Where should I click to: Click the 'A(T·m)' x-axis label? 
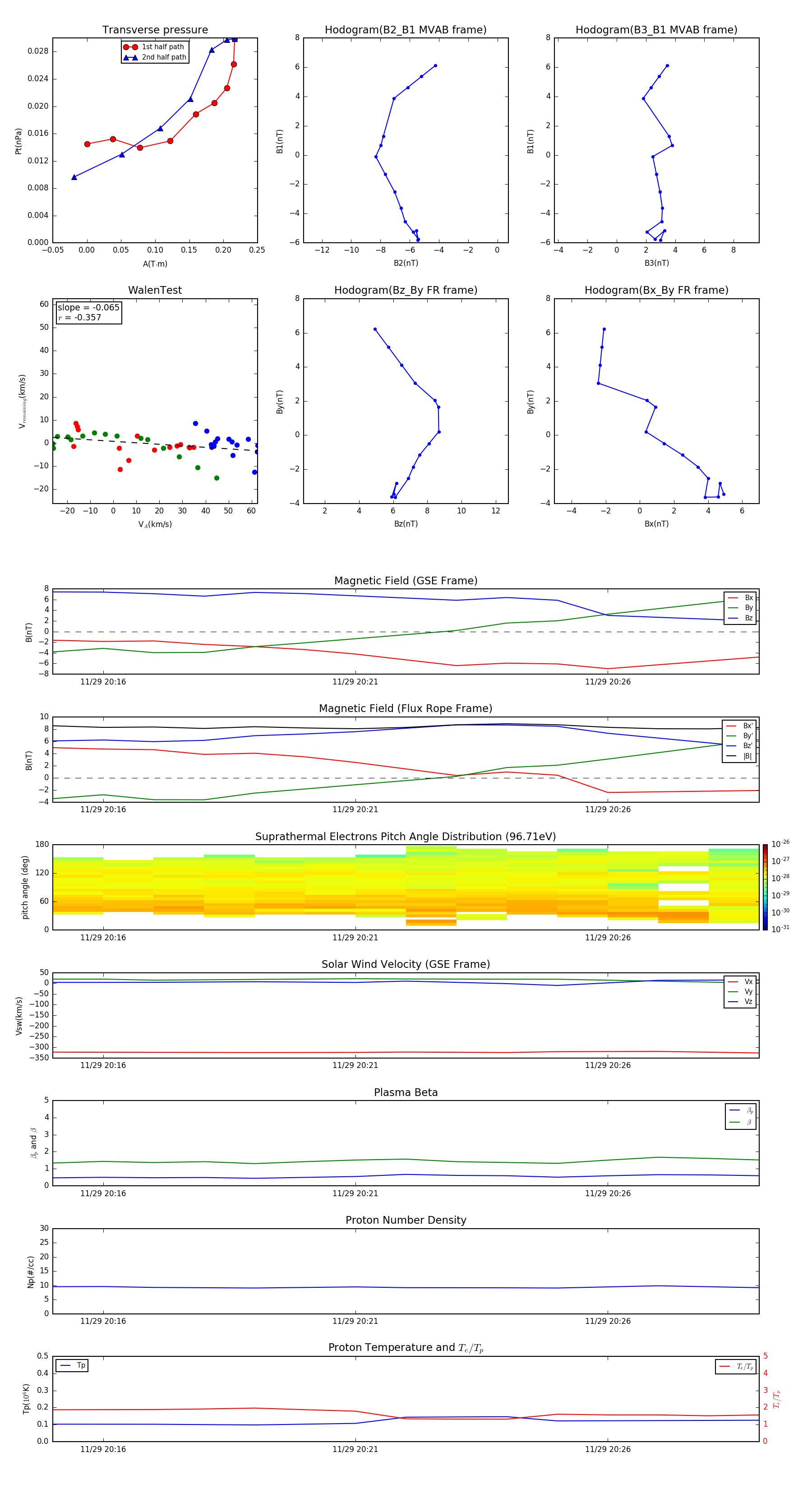(x=155, y=264)
